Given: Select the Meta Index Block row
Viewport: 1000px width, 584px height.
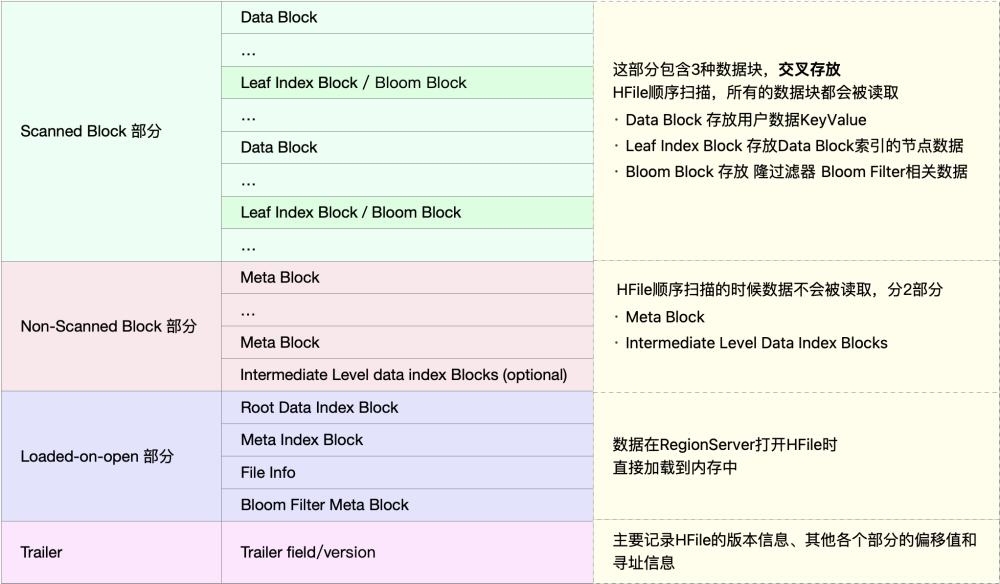Looking at the screenshot, I should pos(302,440).
